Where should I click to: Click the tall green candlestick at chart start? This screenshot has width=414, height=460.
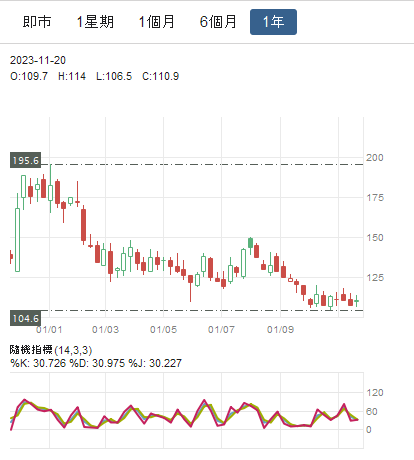(17, 237)
